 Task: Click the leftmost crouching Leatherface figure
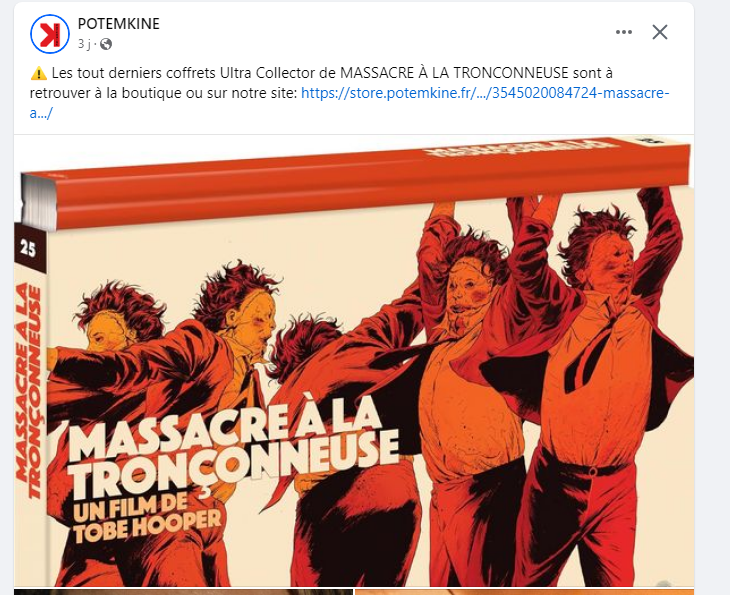tap(107, 396)
